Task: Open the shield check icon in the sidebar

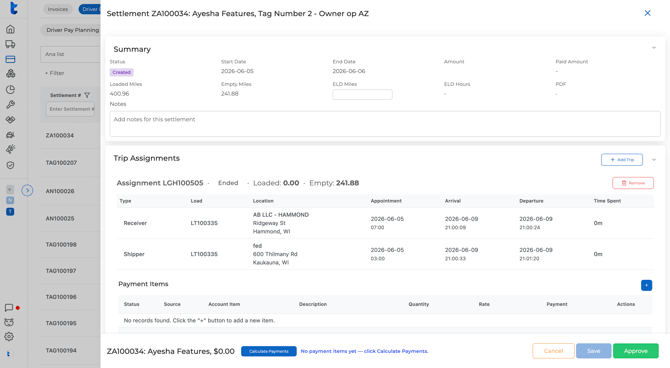Action: tap(10, 165)
